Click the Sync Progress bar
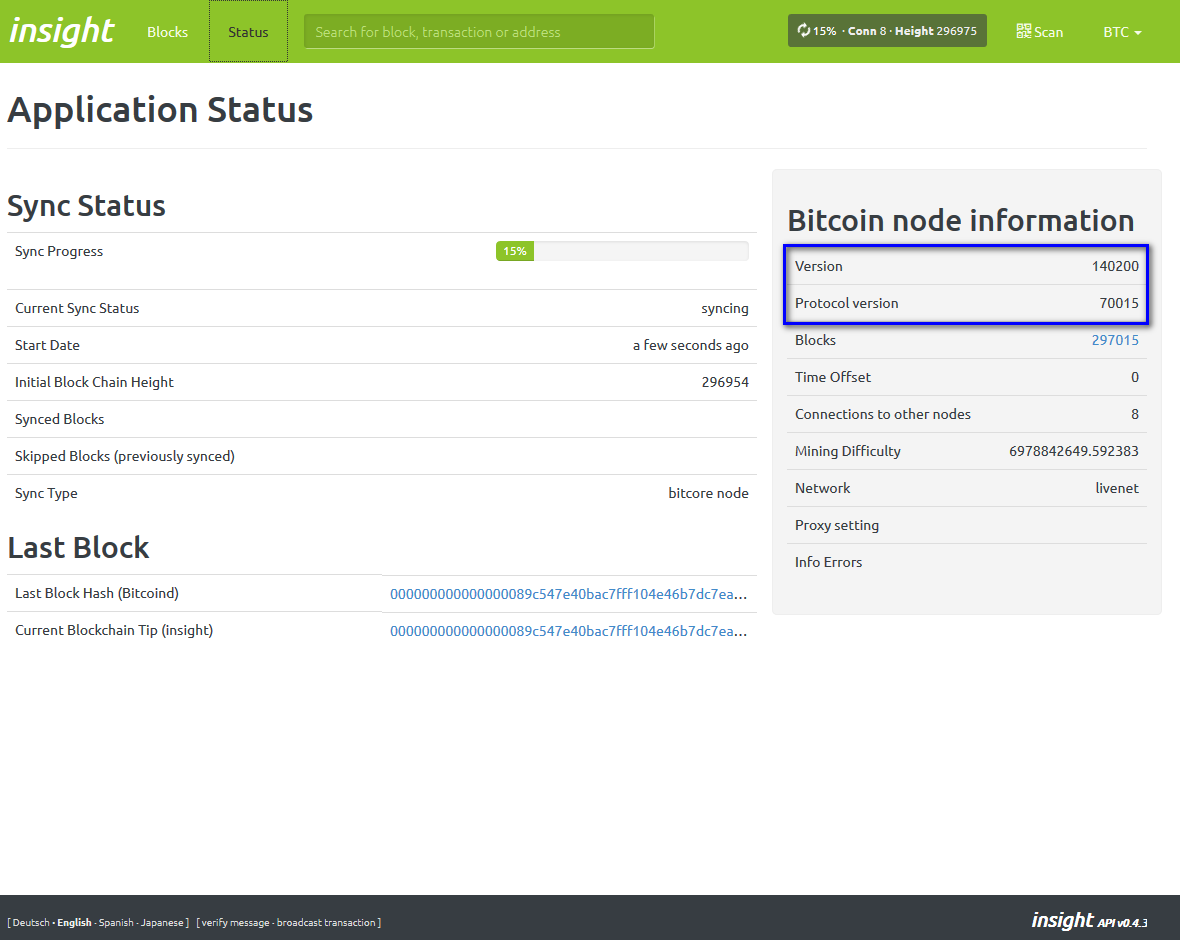1180x940 pixels. tap(620, 251)
